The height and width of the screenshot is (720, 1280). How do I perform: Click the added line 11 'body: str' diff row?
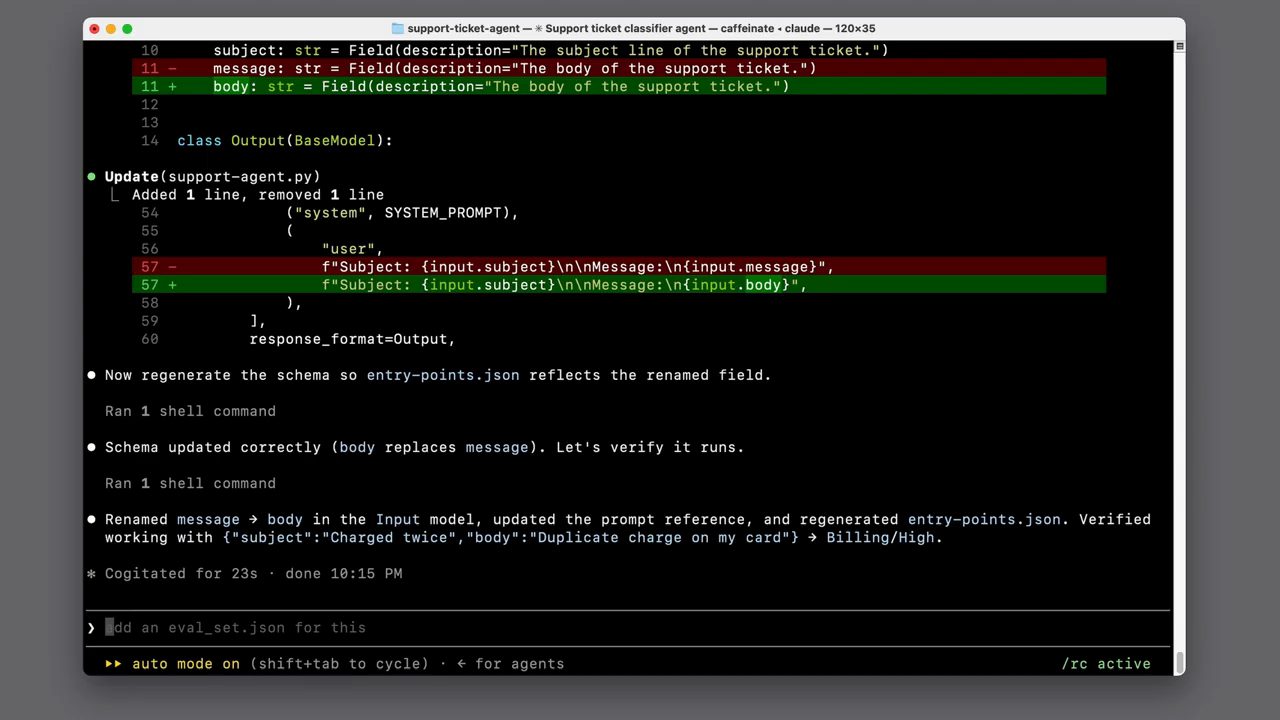[x=619, y=87]
